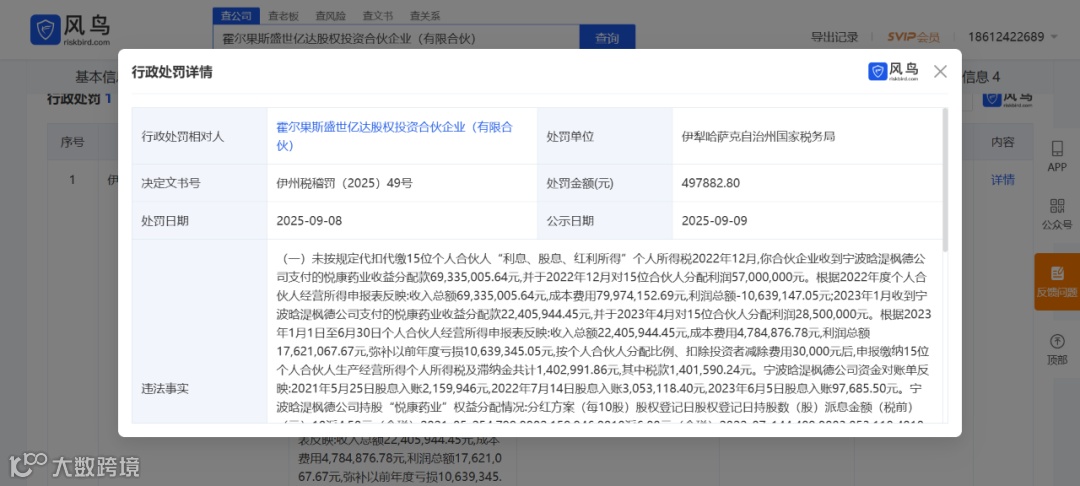1080x486 pixels.
Task: Expand the 18612422689 account dropdown
Action: (x=1012, y=37)
